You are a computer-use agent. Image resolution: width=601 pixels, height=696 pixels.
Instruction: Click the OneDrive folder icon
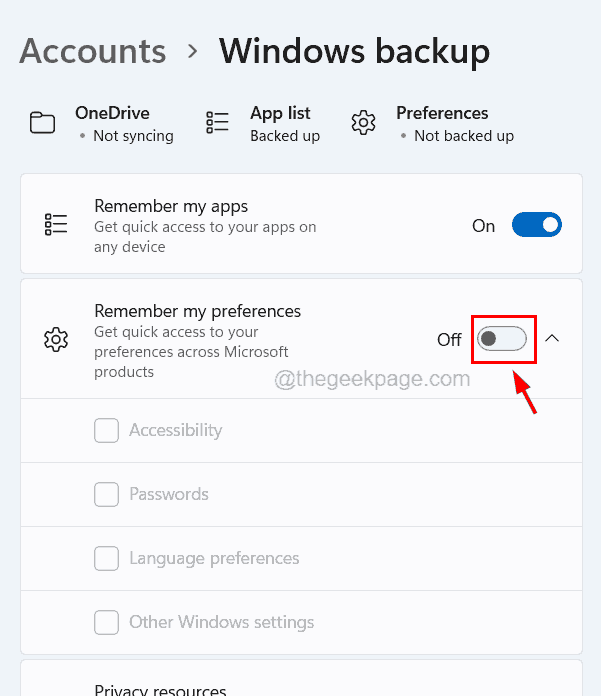(x=42, y=123)
